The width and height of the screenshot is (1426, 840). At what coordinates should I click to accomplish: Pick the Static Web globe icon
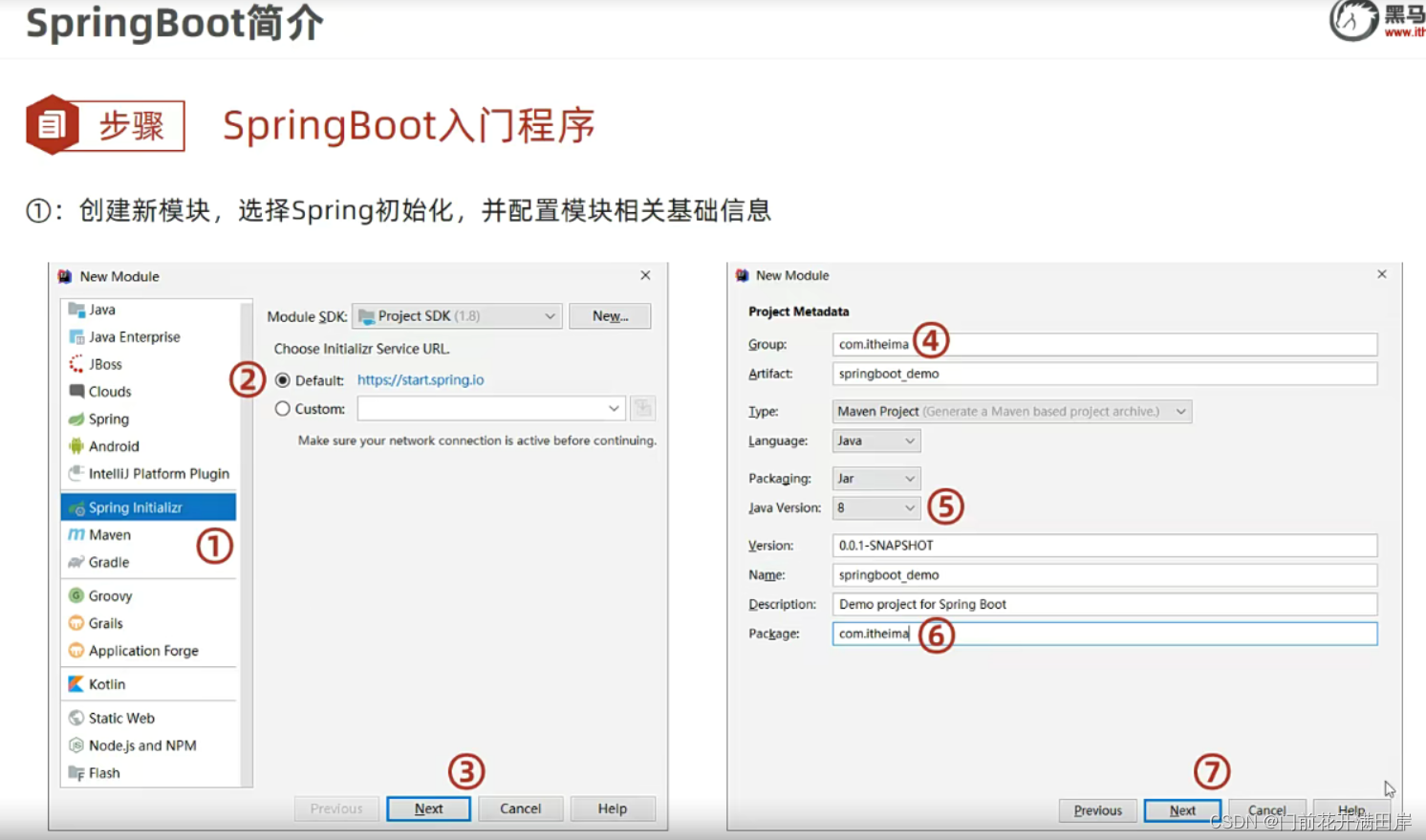tap(76, 718)
